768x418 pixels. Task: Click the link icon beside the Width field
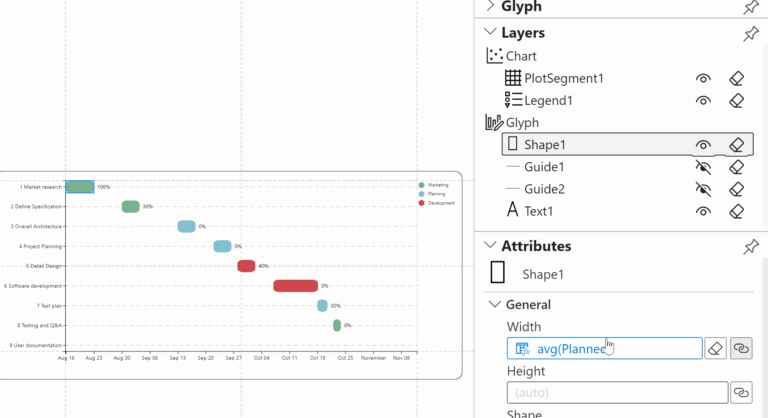pyautogui.click(x=741, y=348)
